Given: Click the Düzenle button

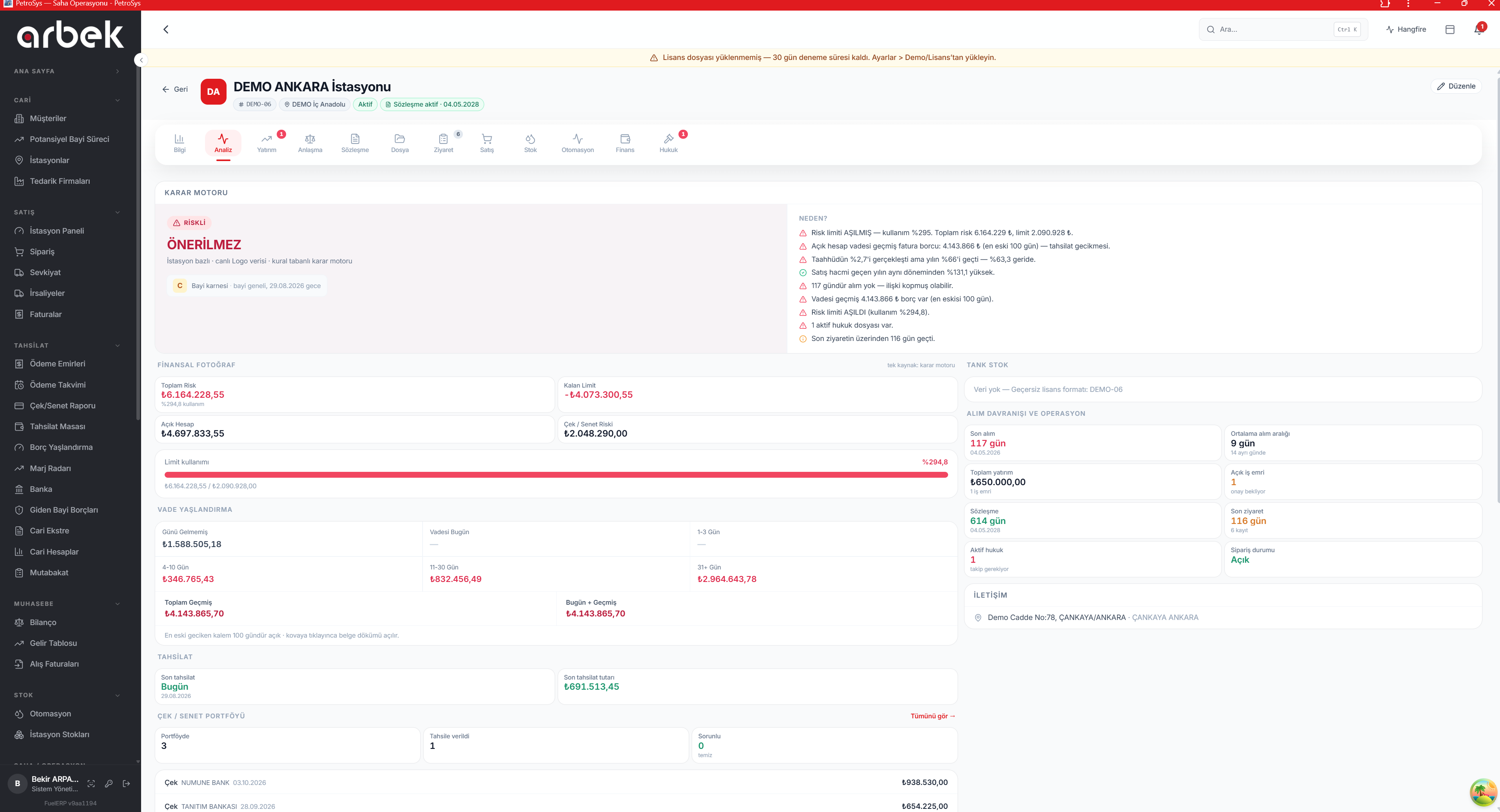Looking at the screenshot, I should pos(1456,86).
